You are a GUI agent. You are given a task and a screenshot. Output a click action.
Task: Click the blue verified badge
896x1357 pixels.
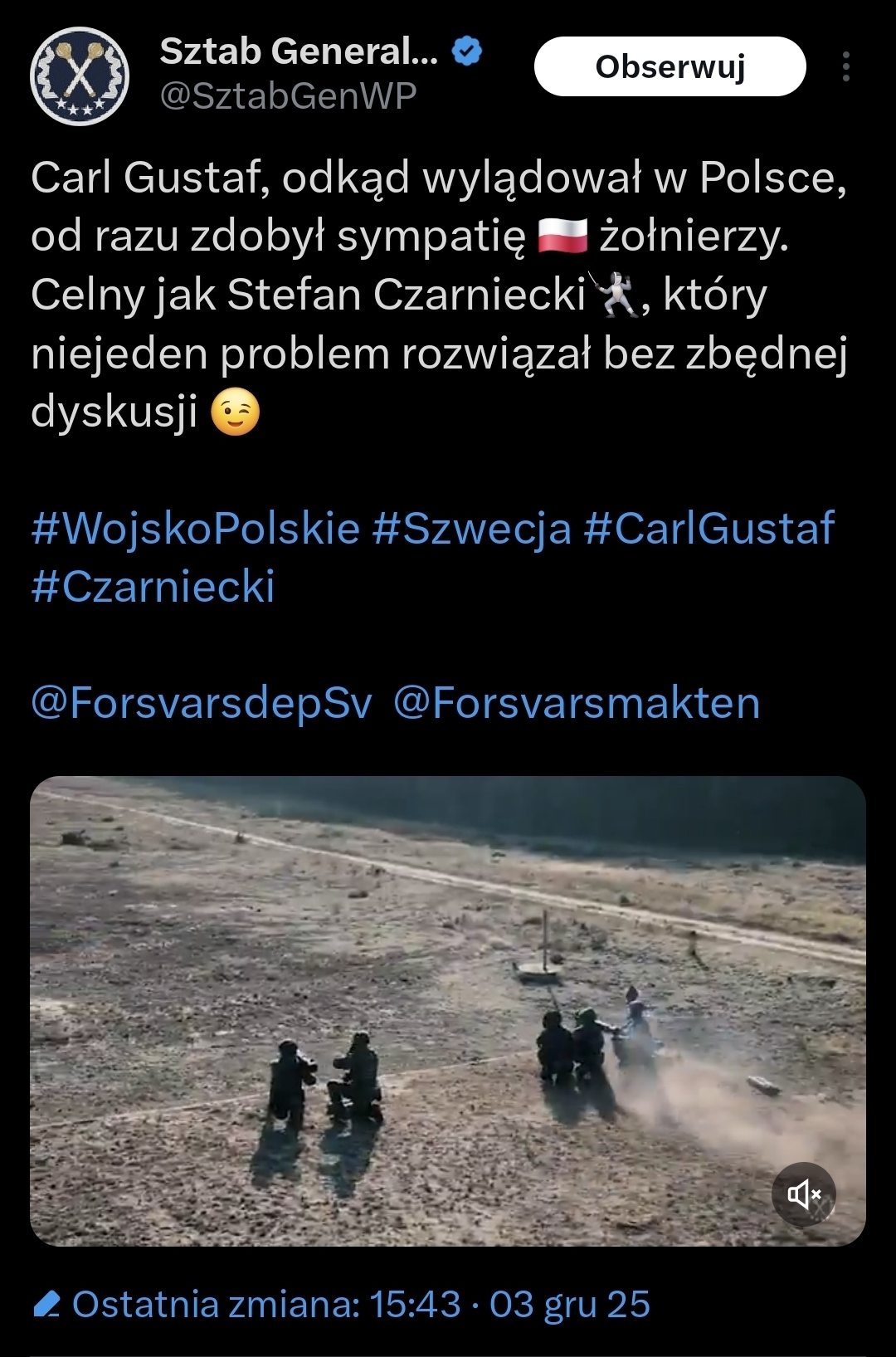click(x=467, y=51)
